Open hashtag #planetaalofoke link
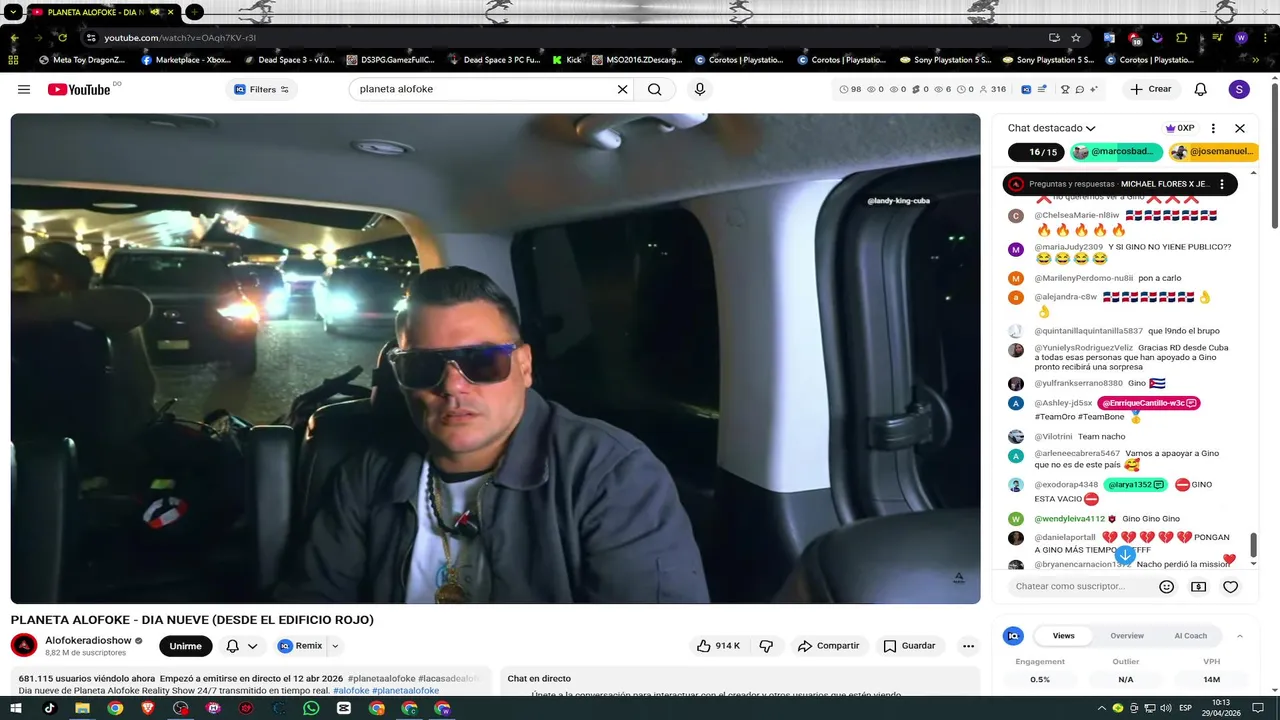This screenshot has width=1280, height=720. (405, 691)
